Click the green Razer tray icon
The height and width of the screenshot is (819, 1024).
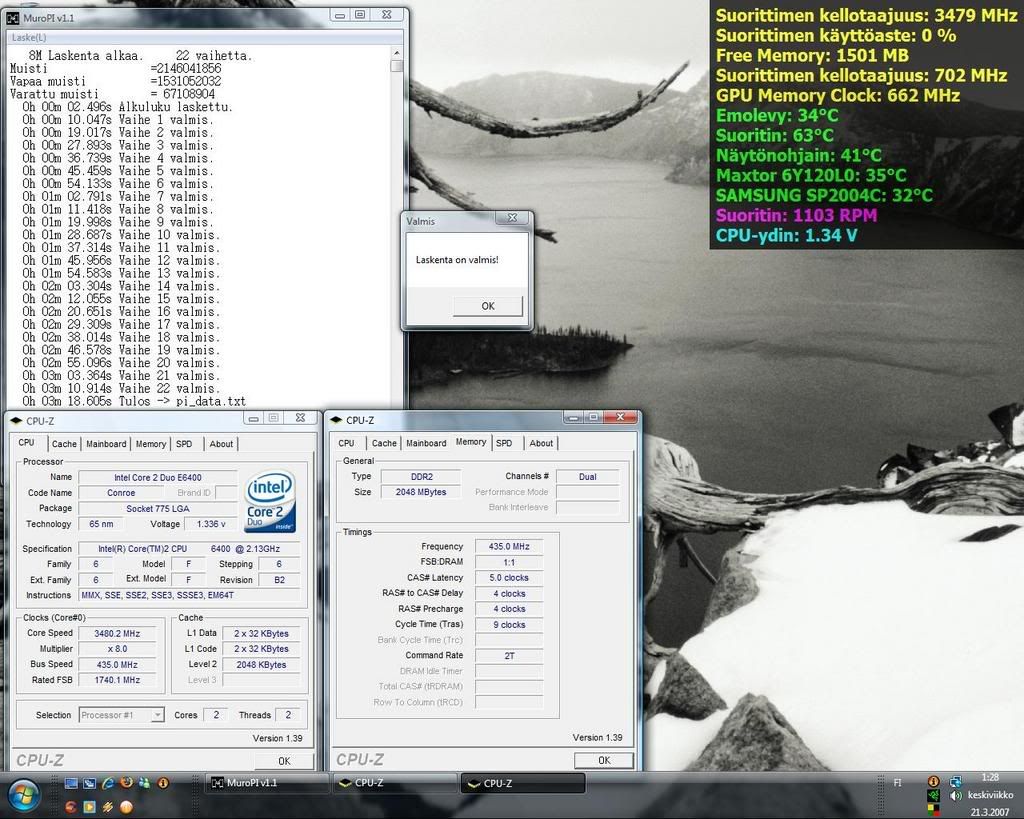tap(934, 796)
